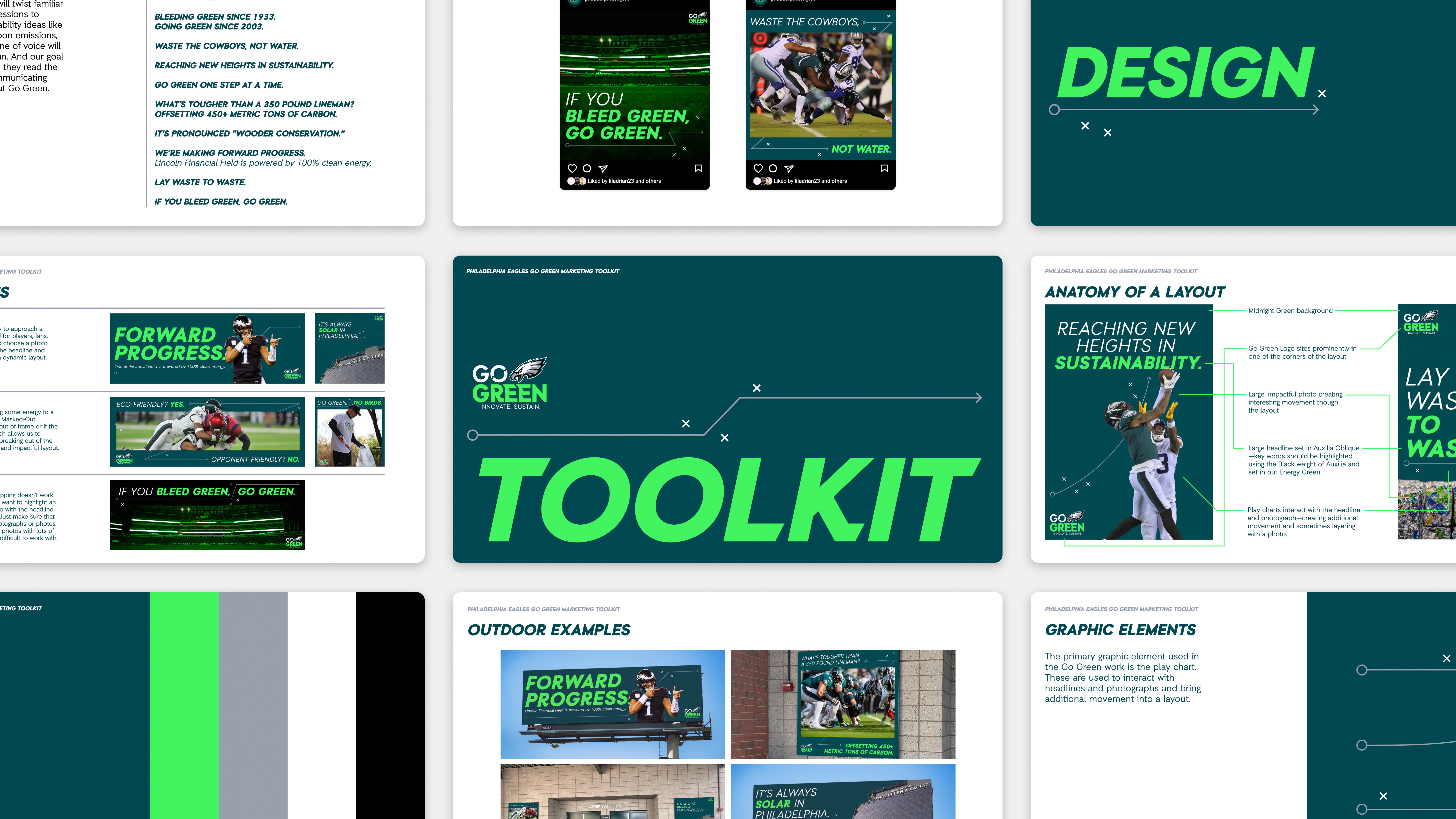Click the Go Green logo at the bottom of Reaching New Heights layout

point(1067,523)
